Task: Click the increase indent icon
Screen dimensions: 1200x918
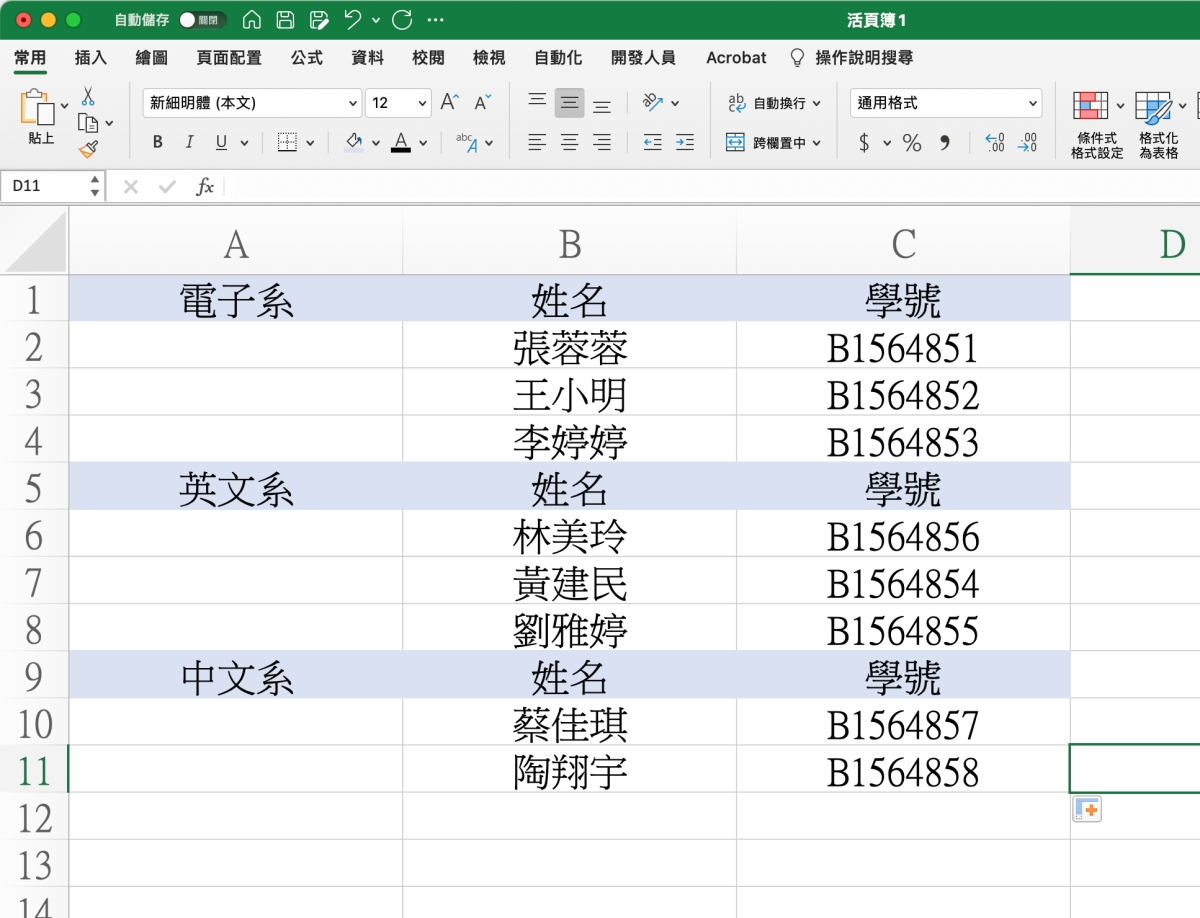Action: (x=684, y=143)
